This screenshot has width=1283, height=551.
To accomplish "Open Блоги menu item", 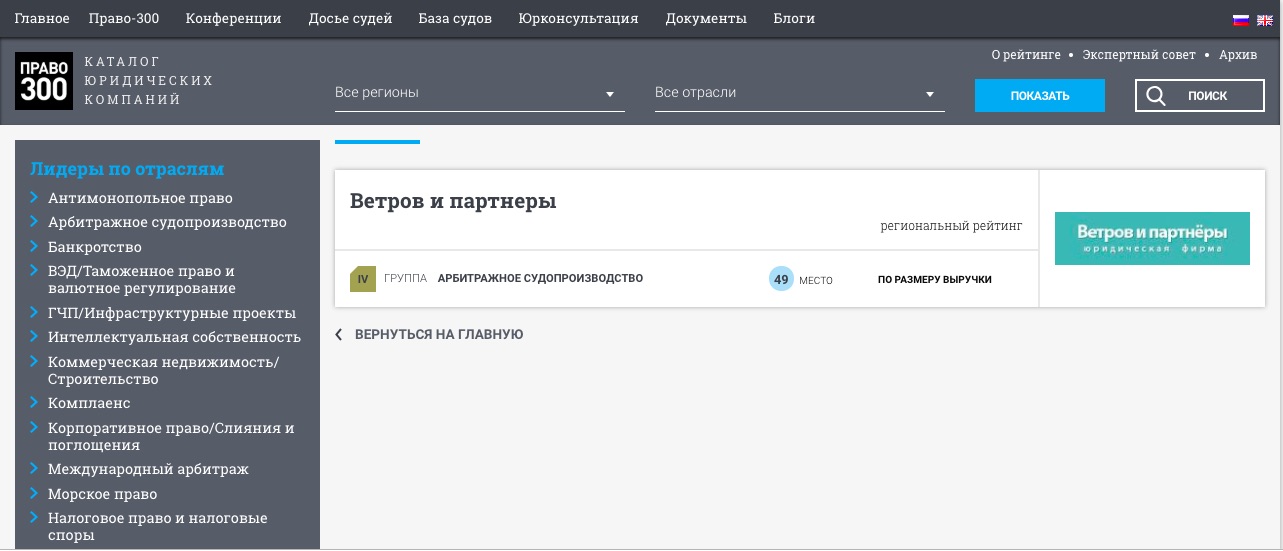I will [x=794, y=18].
